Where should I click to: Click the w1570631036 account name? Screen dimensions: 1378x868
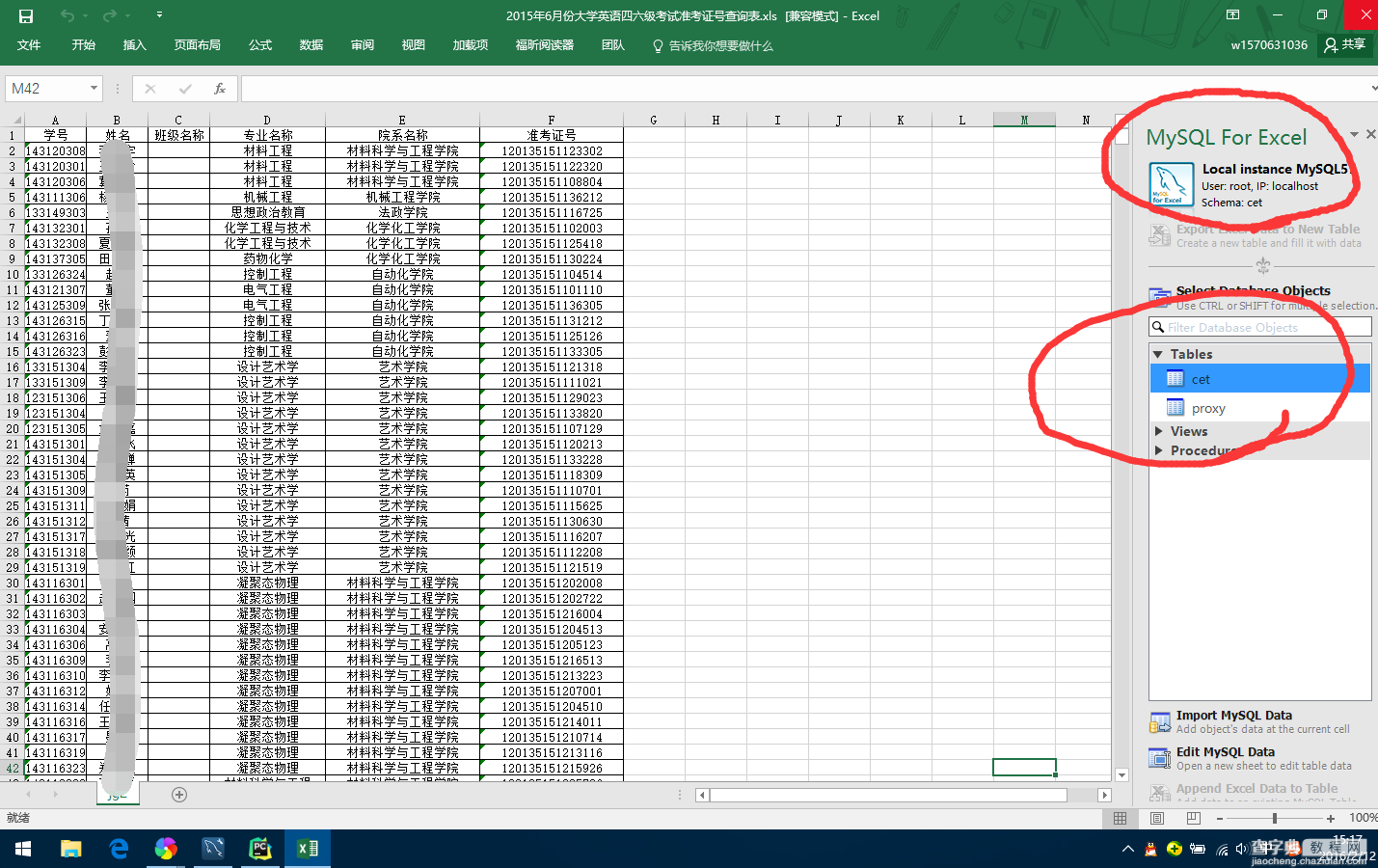point(1269,45)
